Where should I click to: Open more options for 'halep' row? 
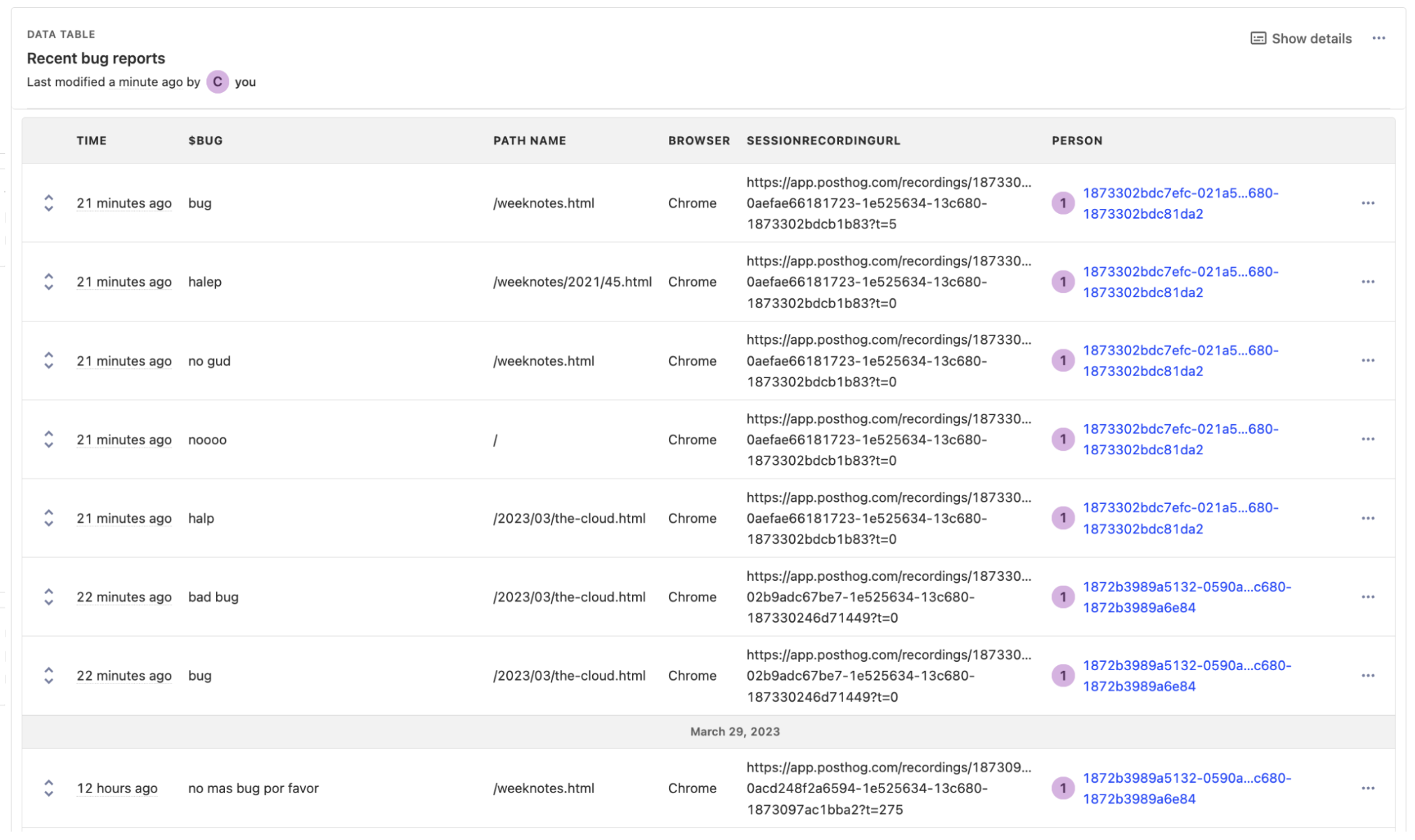1367,282
